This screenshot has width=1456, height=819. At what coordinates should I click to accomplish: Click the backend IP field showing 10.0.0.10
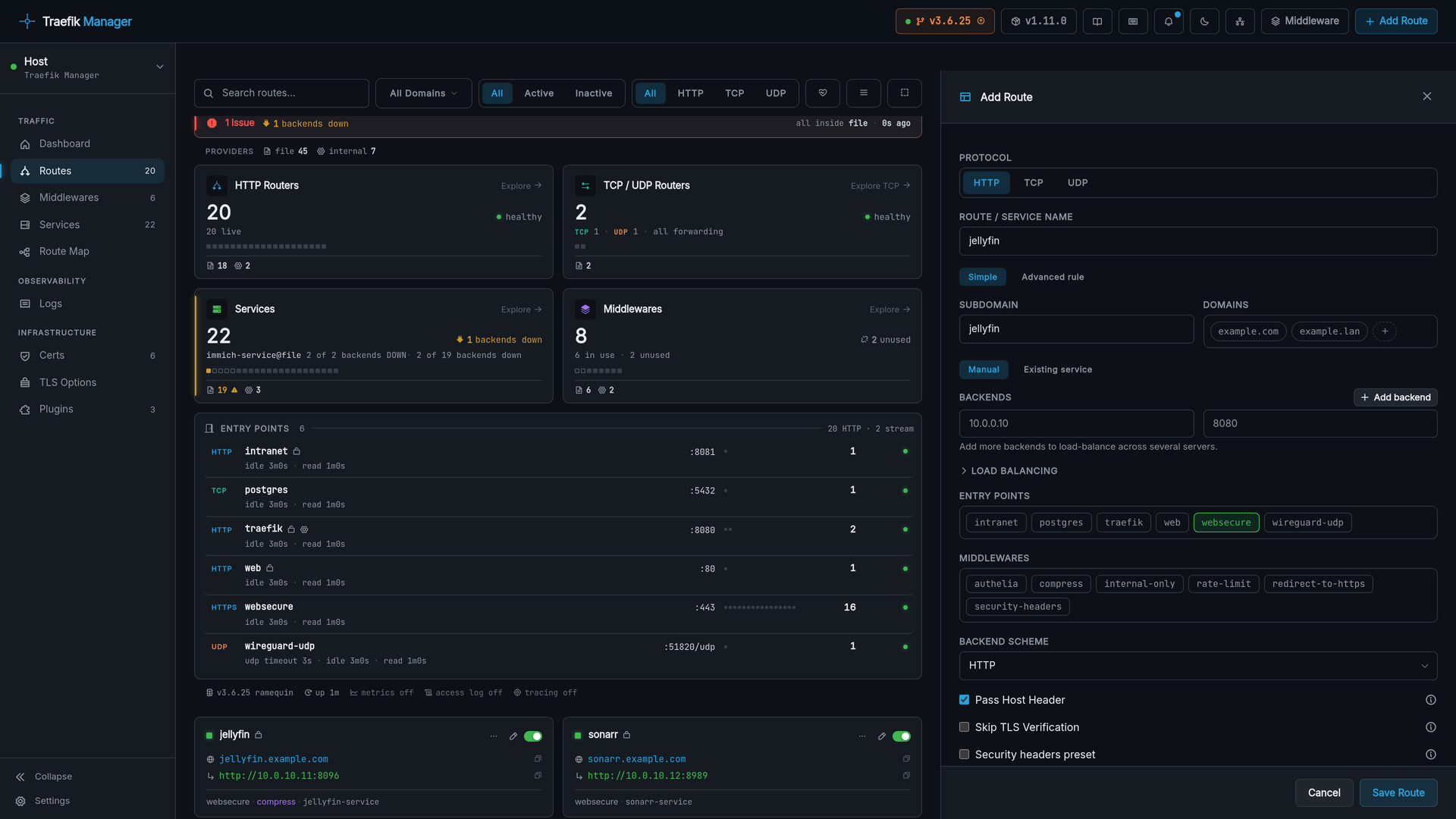tap(1077, 424)
